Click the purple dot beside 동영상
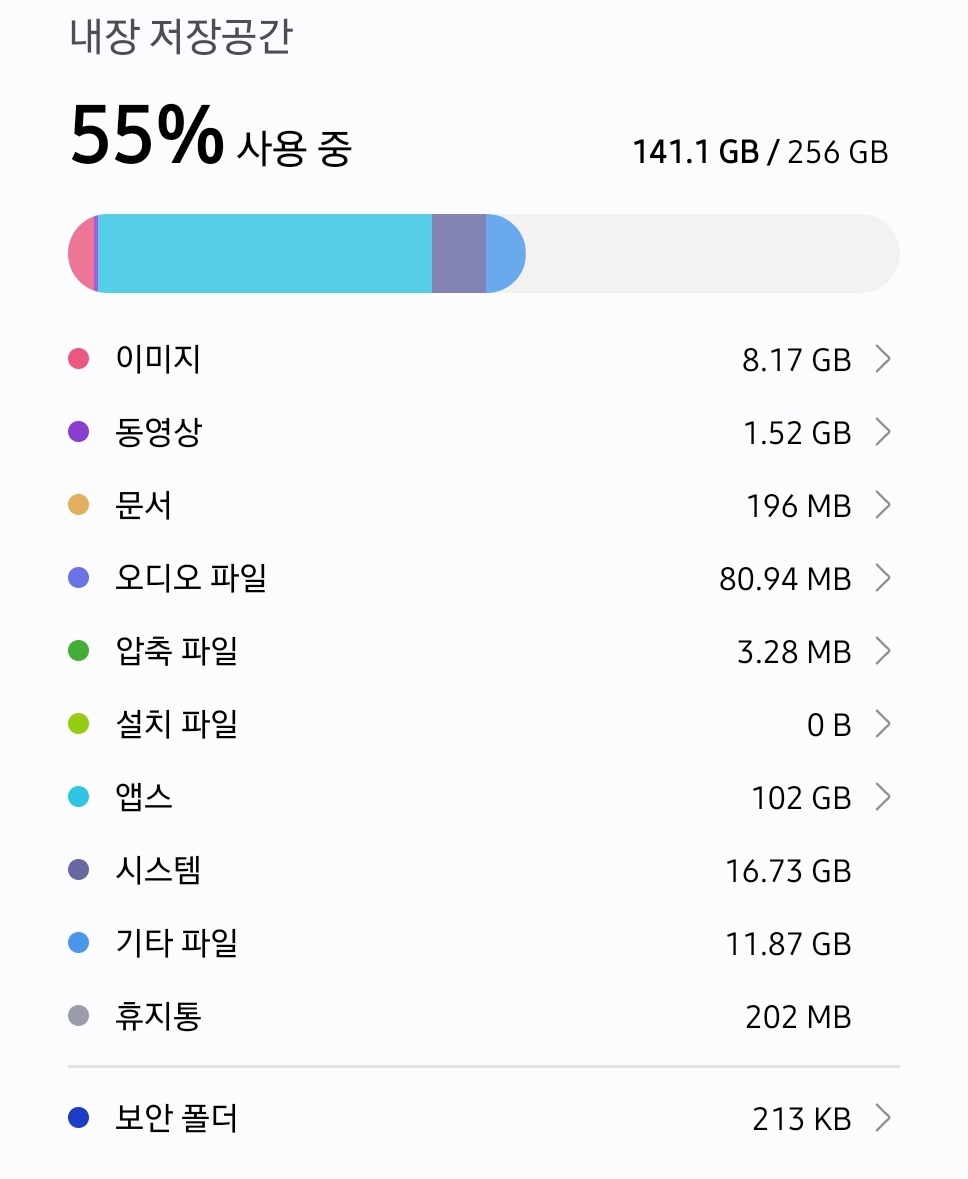Viewport: 968px width, 1179px height. (78, 432)
